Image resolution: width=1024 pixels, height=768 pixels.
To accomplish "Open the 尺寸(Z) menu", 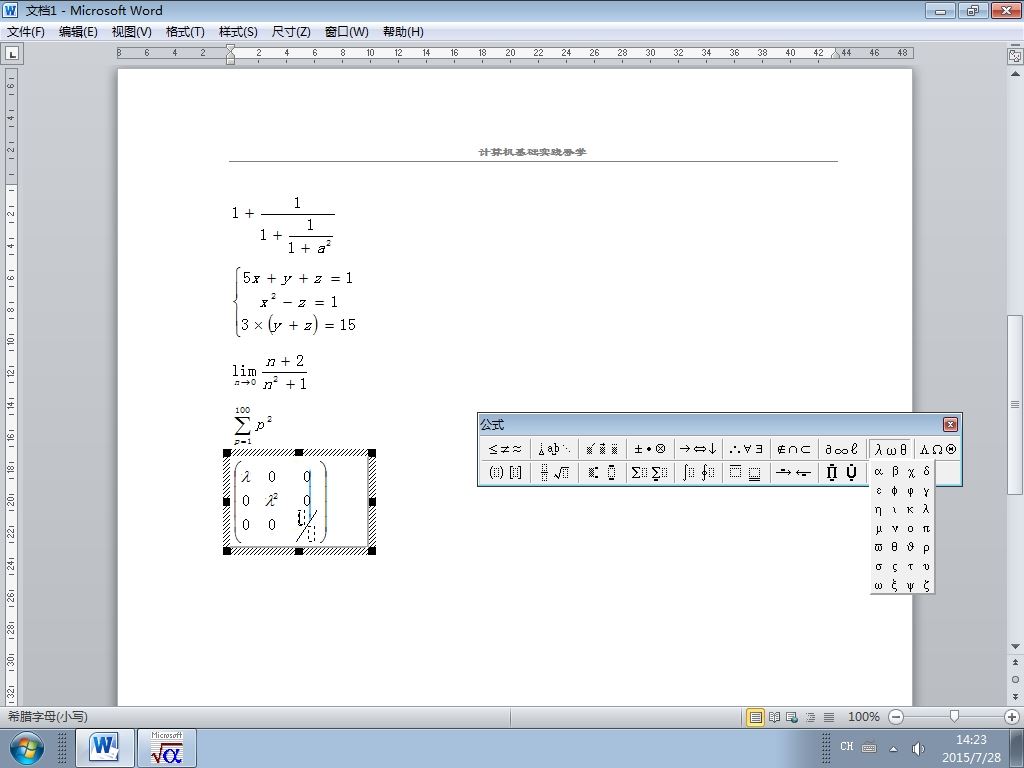I will click(x=291, y=32).
